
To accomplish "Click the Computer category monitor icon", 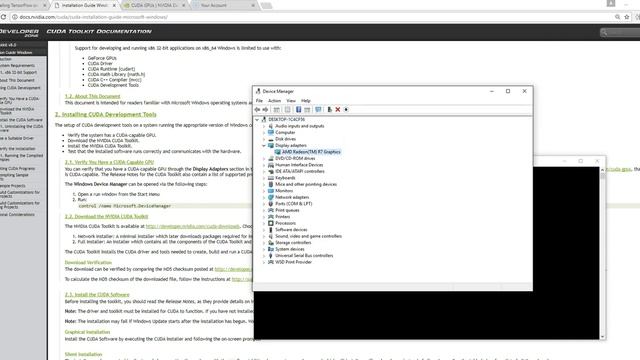I will [271, 133].
